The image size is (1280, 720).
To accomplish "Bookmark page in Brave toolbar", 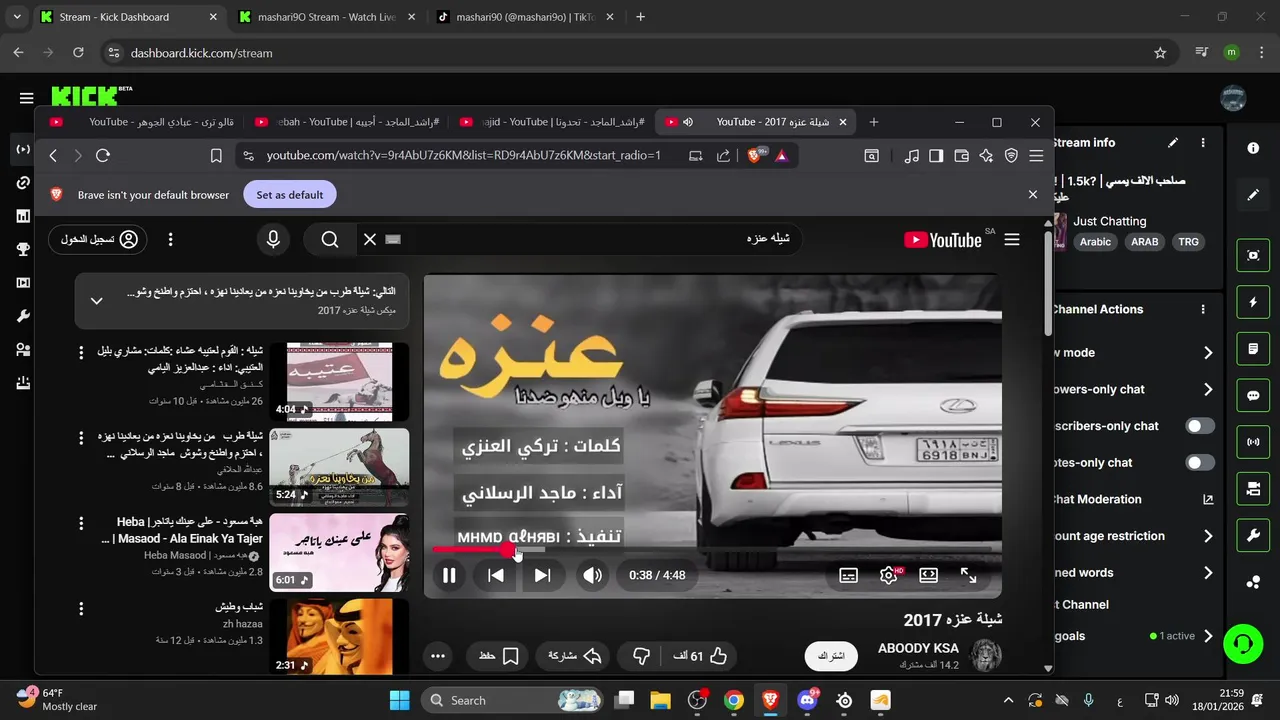I will (216, 156).
